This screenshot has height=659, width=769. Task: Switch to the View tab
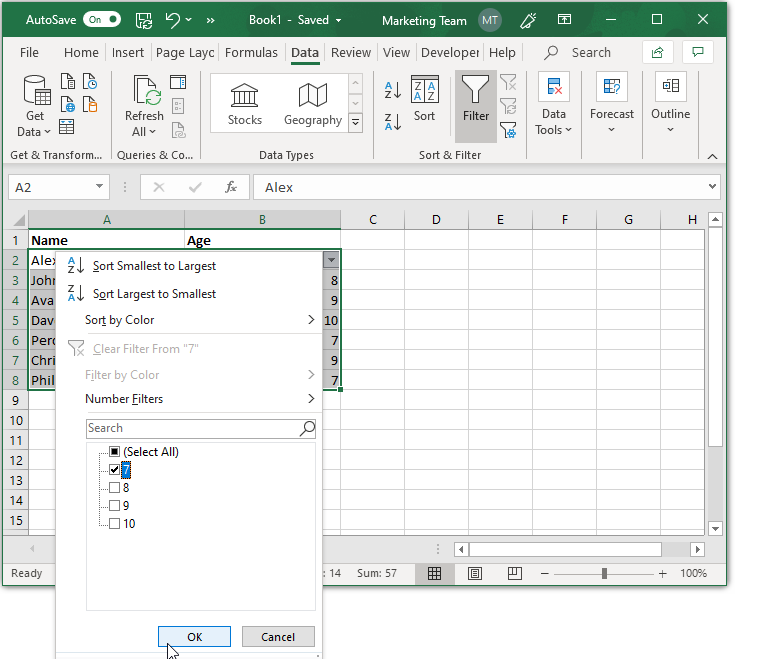pyautogui.click(x=396, y=52)
